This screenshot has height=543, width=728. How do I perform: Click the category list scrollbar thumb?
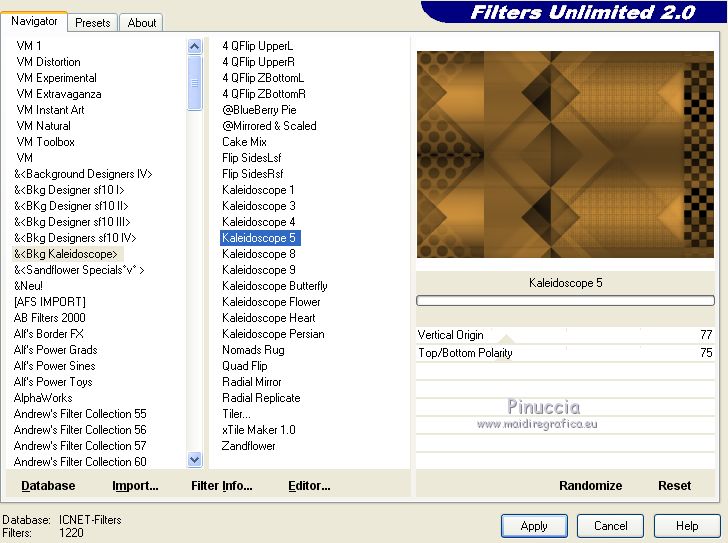coord(195,83)
